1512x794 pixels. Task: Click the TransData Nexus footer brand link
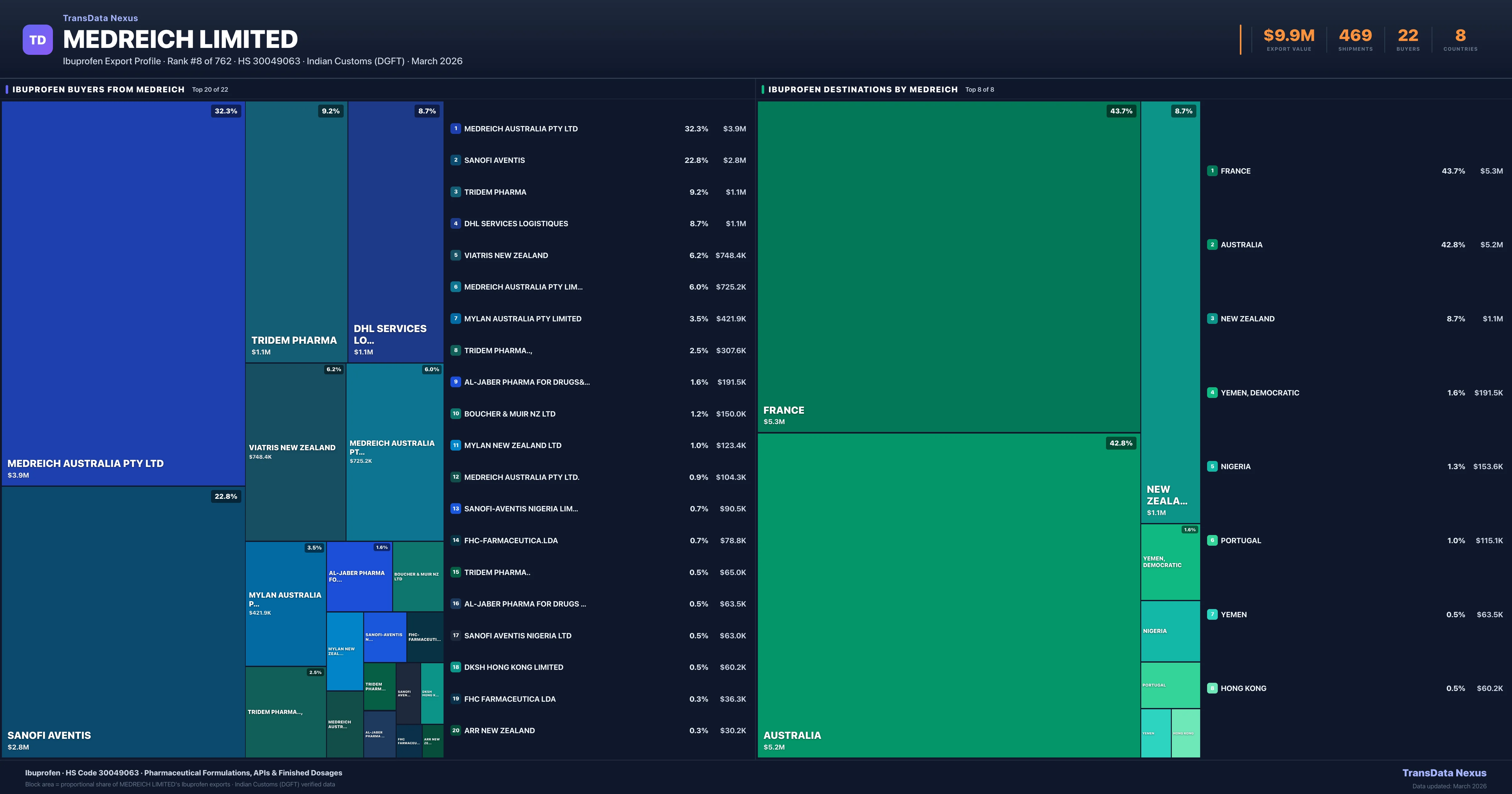tap(1444, 773)
